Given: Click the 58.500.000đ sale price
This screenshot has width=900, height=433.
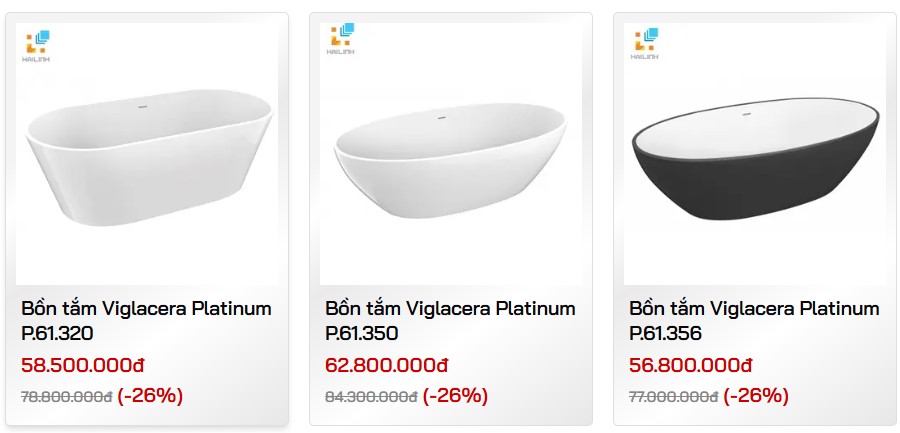Looking at the screenshot, I should coord(83,365).
